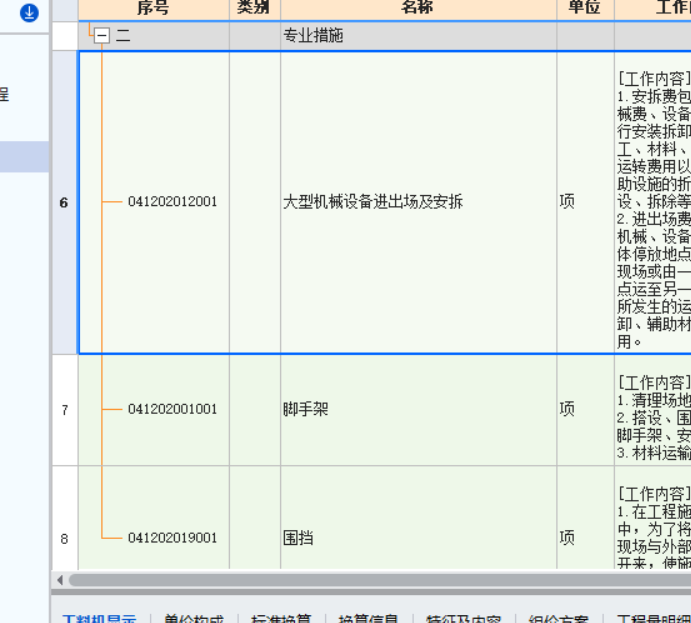Open the 标准换算 tab
691x623 pixels.
(281, 618)
